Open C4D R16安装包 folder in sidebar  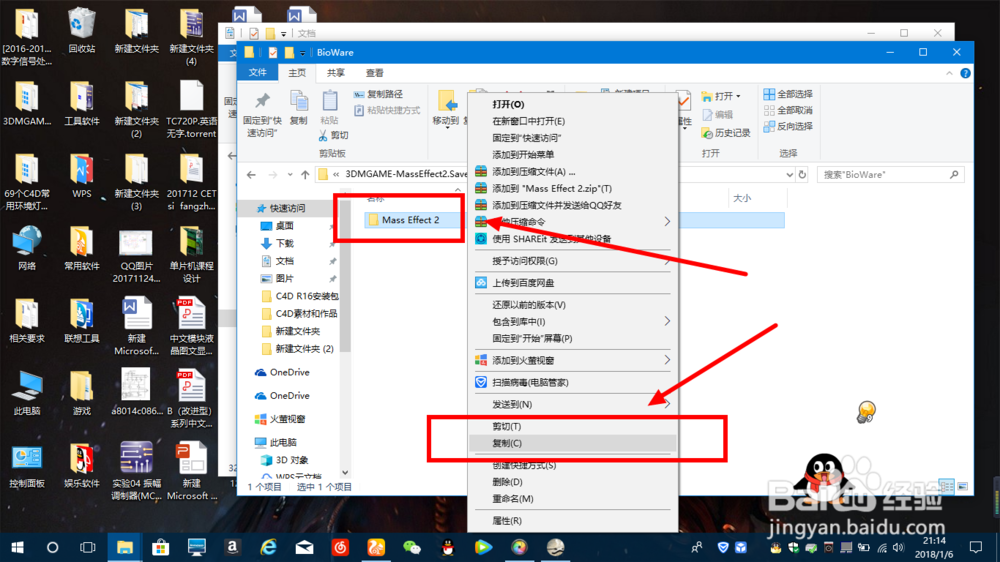coord(300,296)
